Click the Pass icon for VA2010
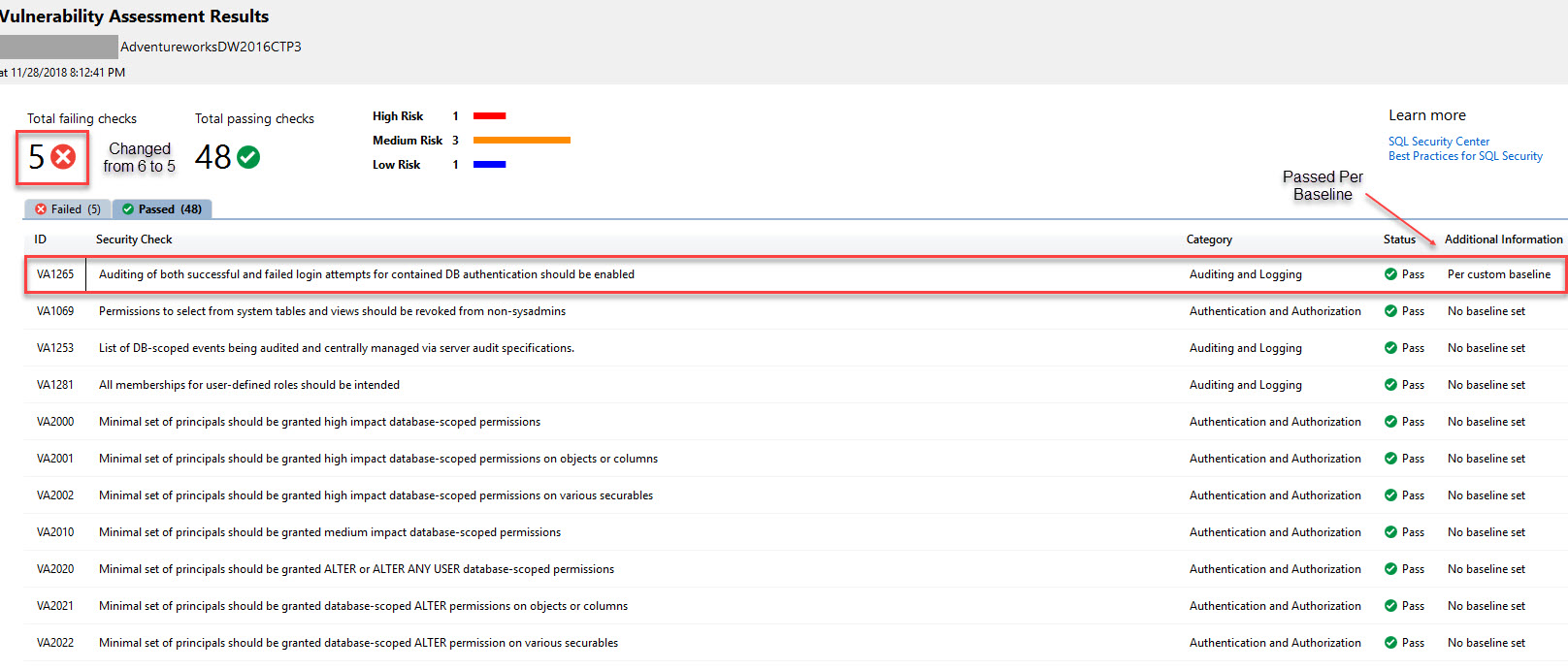This screenshot has height=670, width=1568. (1390, 532)
